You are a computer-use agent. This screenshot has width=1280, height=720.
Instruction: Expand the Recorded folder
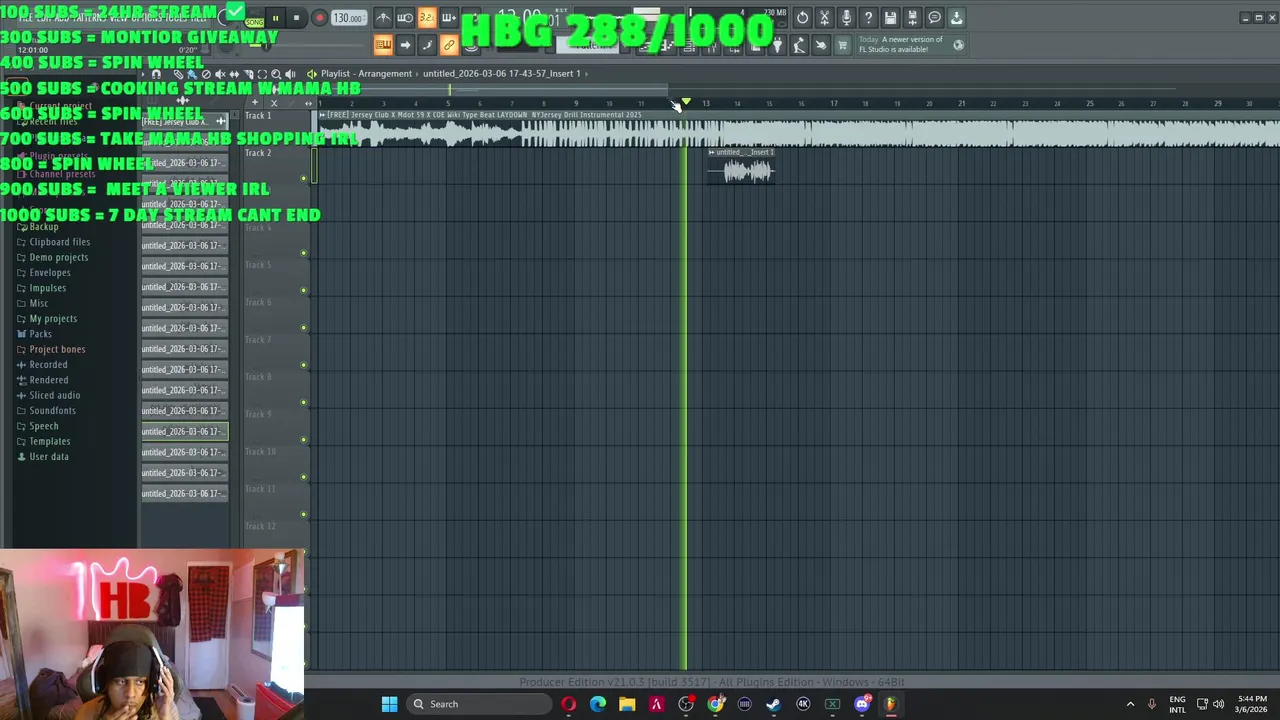tap(49, 365)
